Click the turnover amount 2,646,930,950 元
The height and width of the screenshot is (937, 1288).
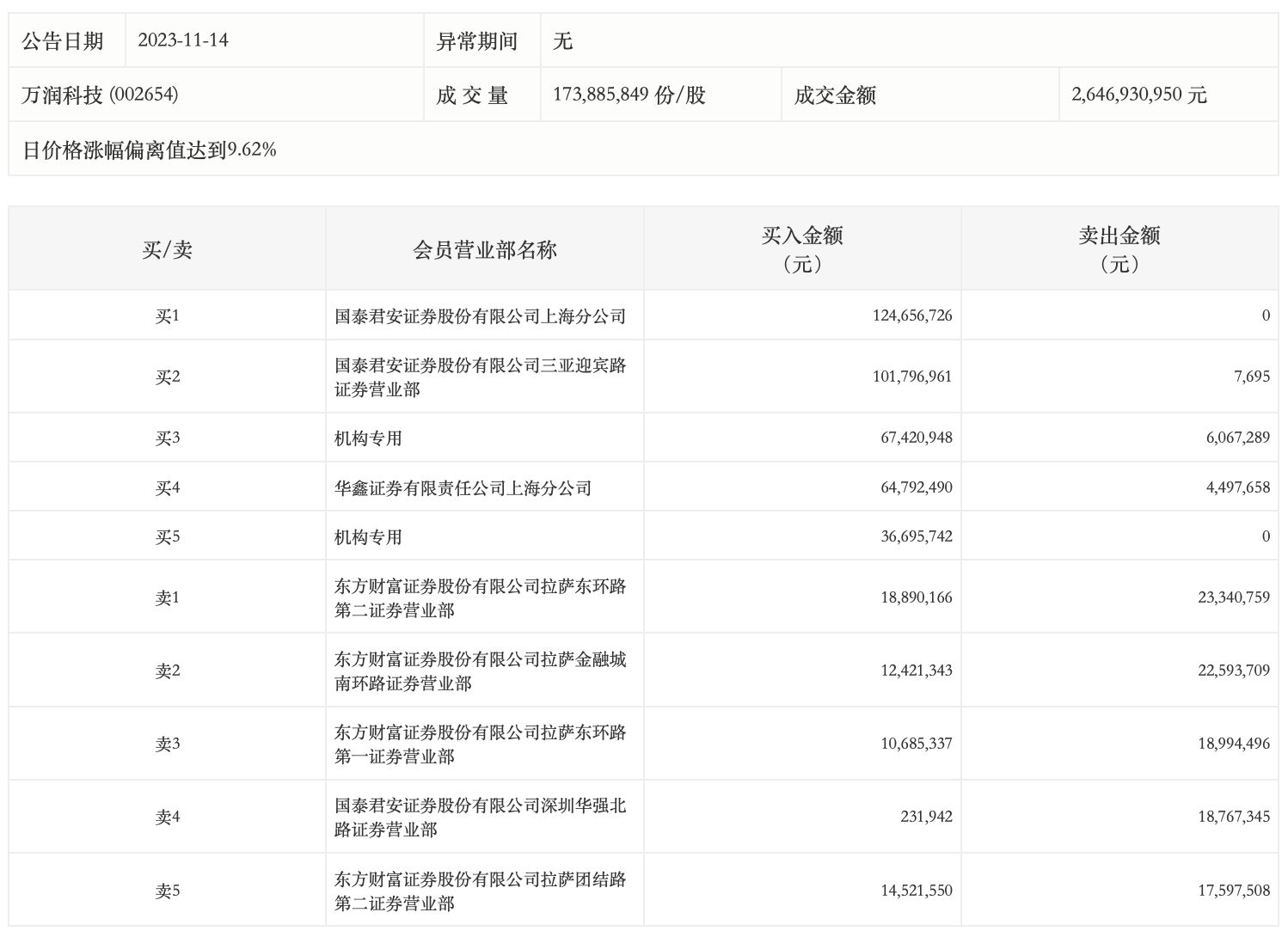(x=1138, y=95)
